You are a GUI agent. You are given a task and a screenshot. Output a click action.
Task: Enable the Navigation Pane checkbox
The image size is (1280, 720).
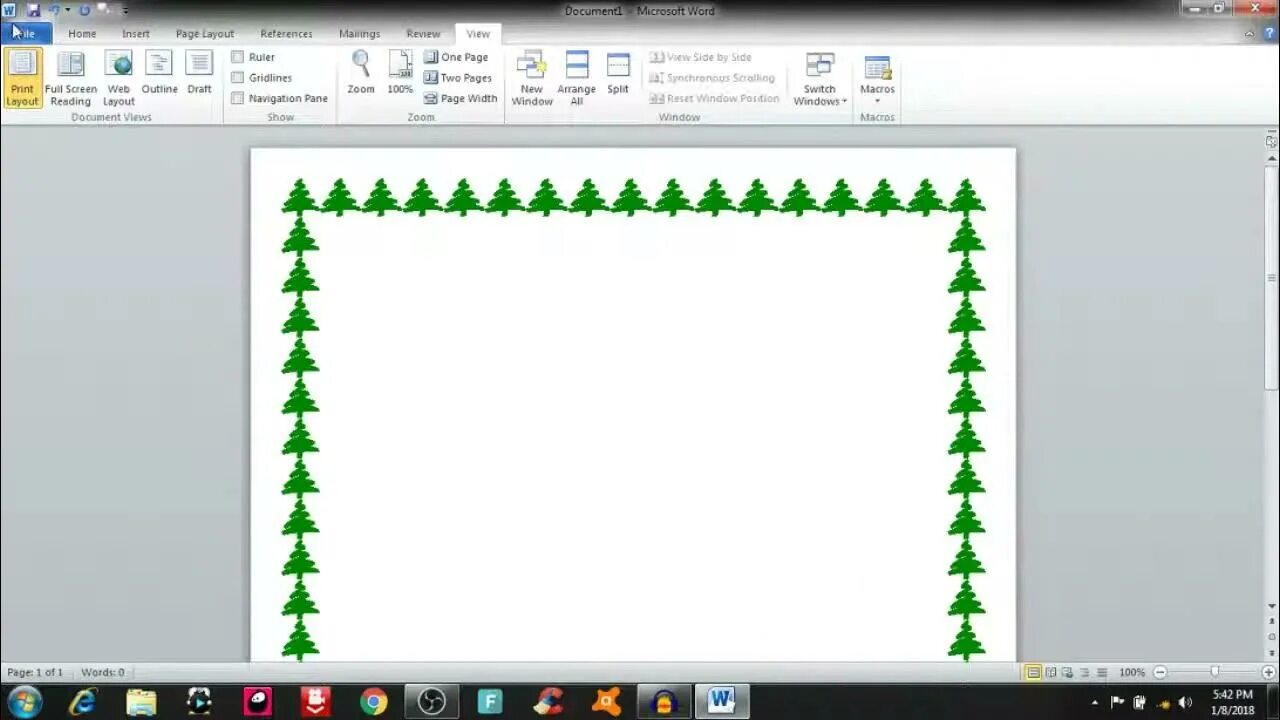(237, 98)
